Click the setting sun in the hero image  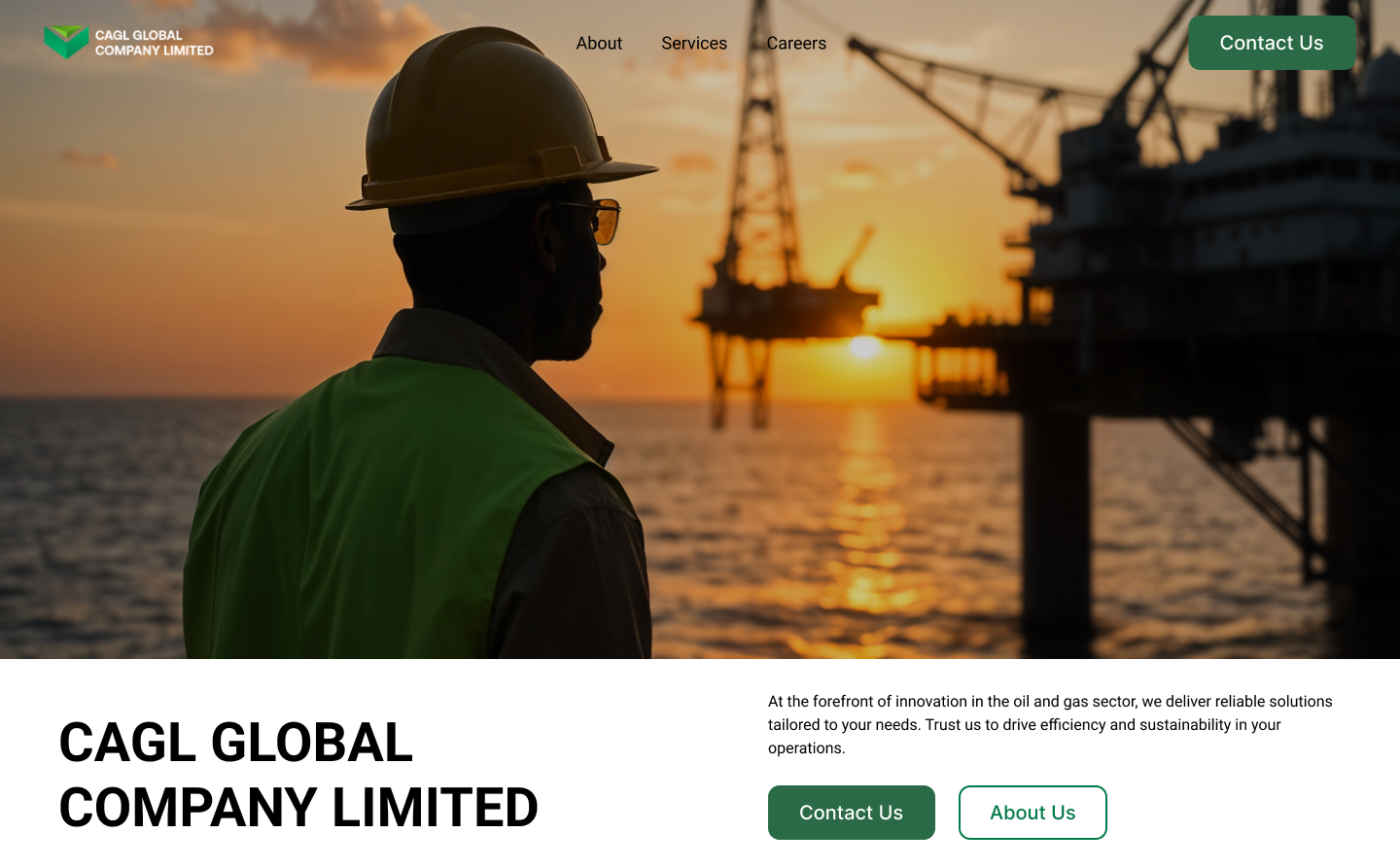(x=864, y=347)
